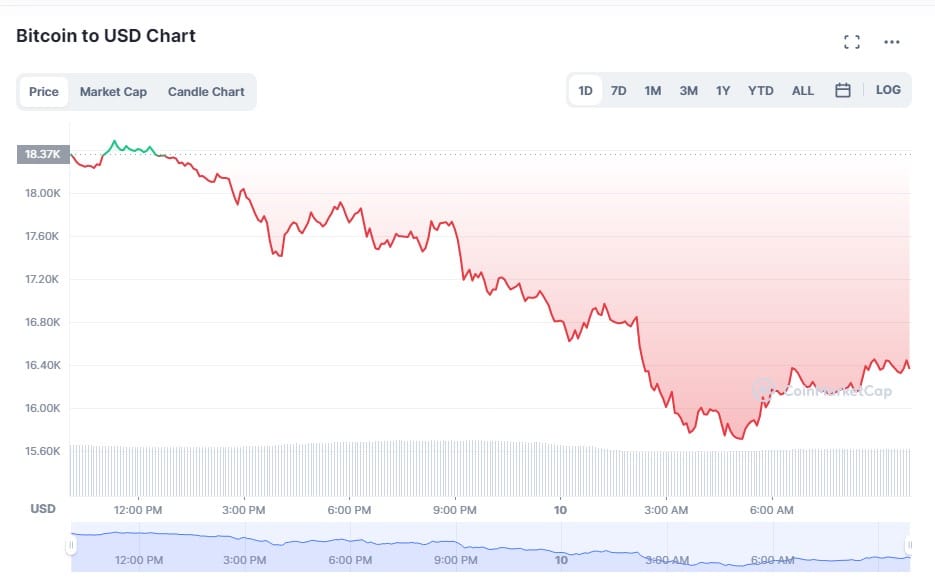The height and width of the screenshot is (579, 935).
Task: Select the 1D time range
Action: (x=585, y=91)
